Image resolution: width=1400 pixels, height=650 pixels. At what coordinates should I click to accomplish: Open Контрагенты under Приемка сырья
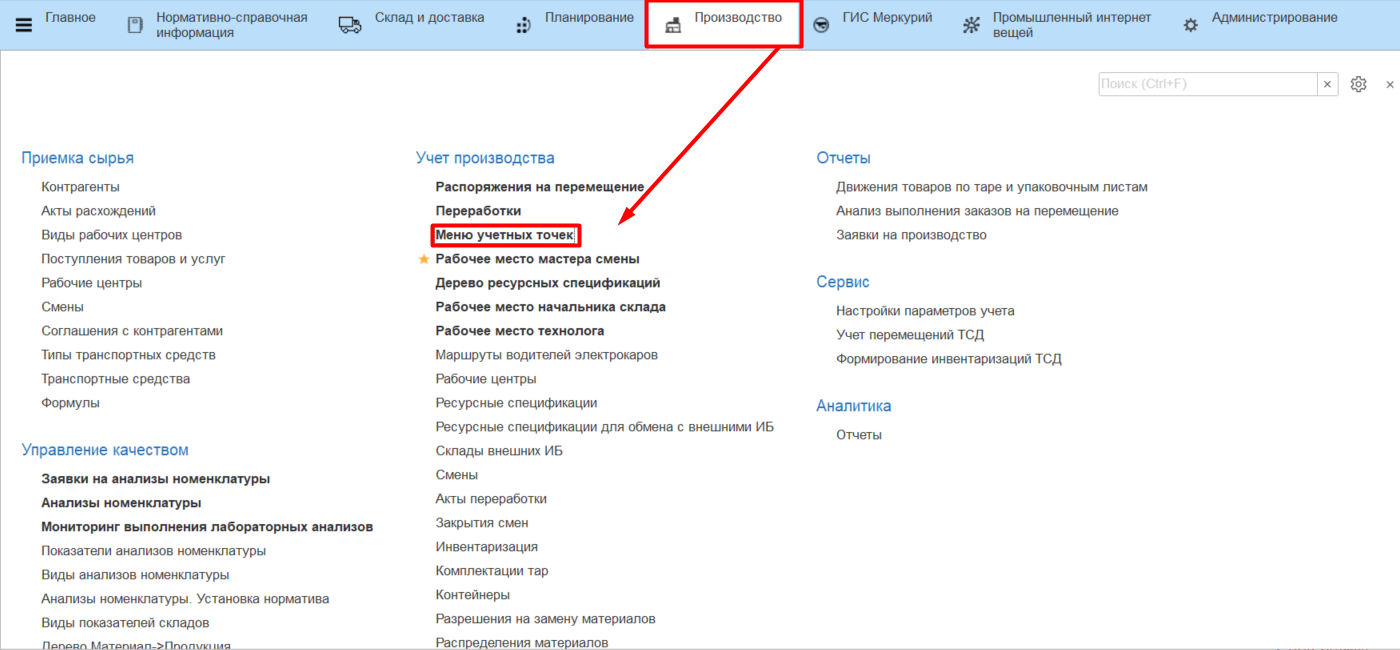click(x=80, y=187)
